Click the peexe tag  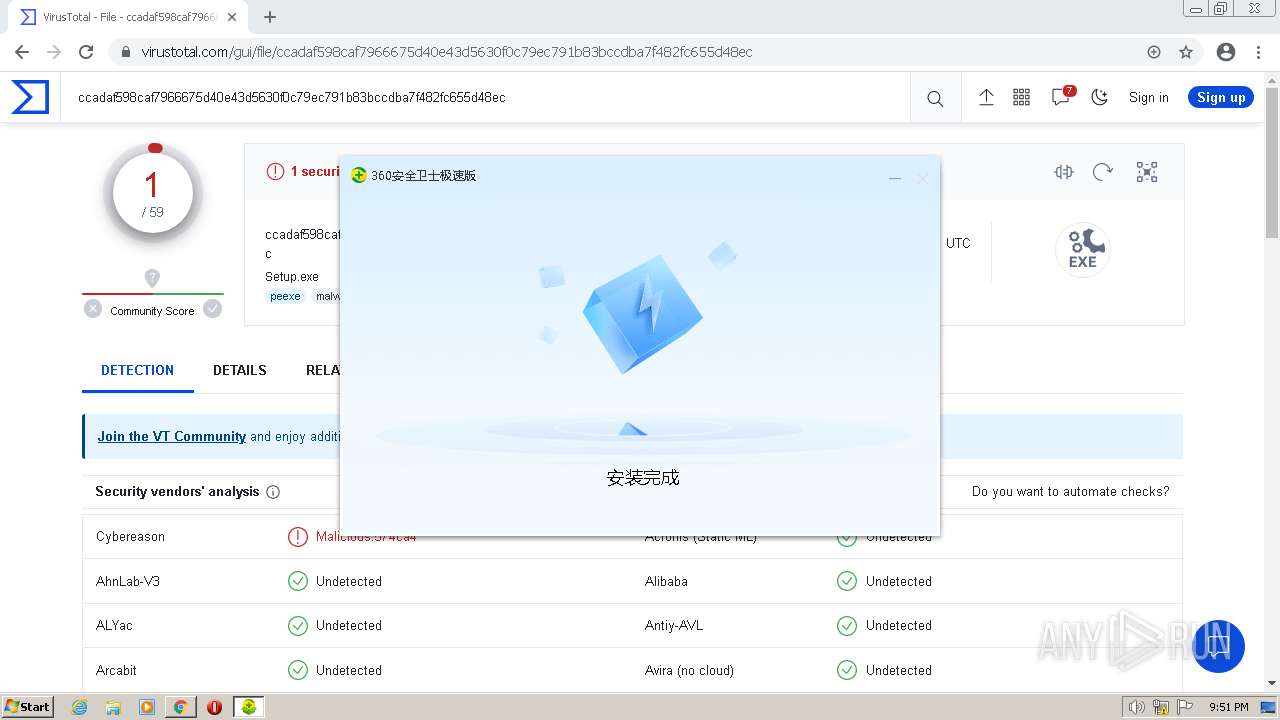[285, 296]
